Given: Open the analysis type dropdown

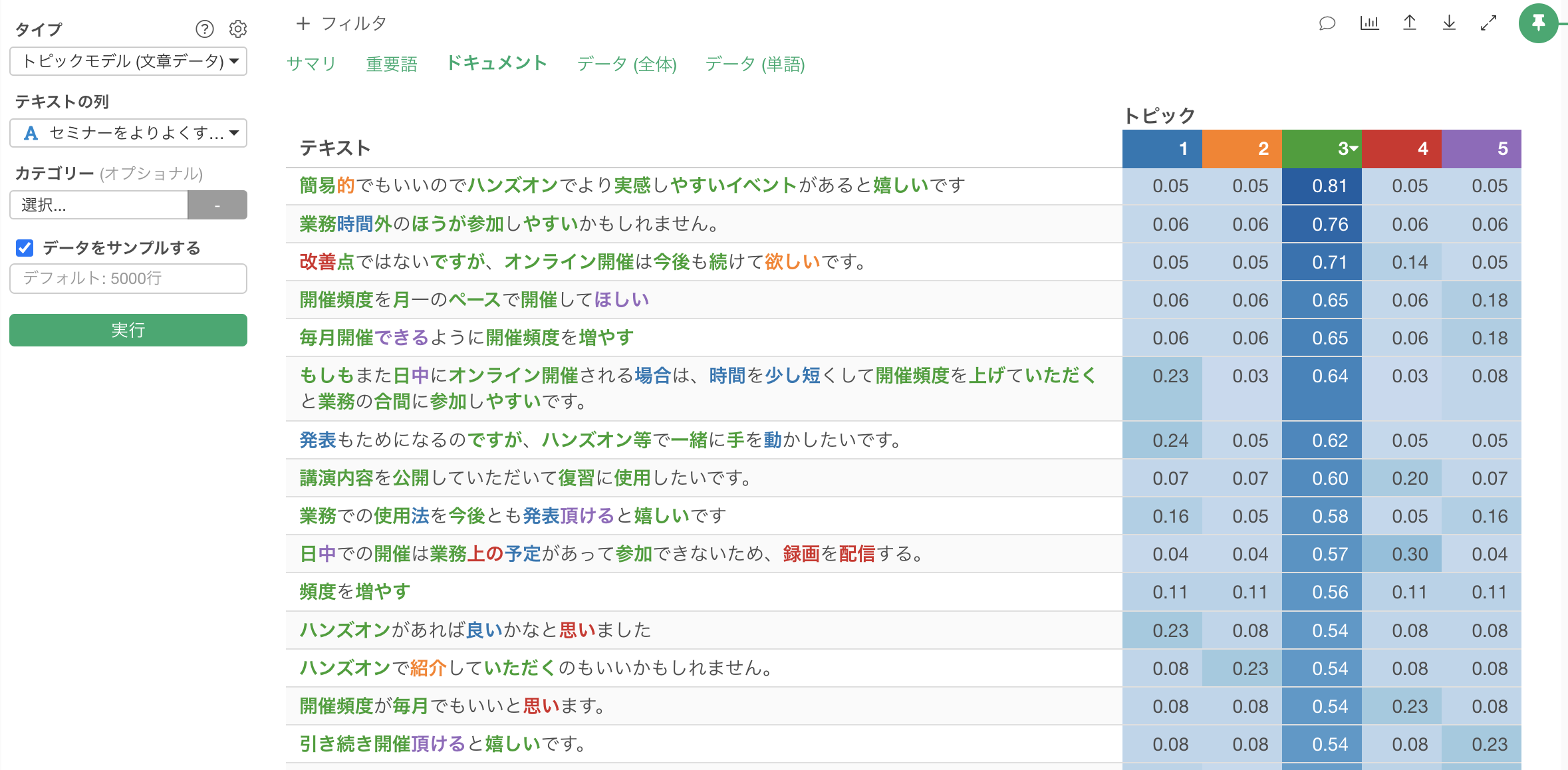Looking at the screenshot, I should [128, 61].
